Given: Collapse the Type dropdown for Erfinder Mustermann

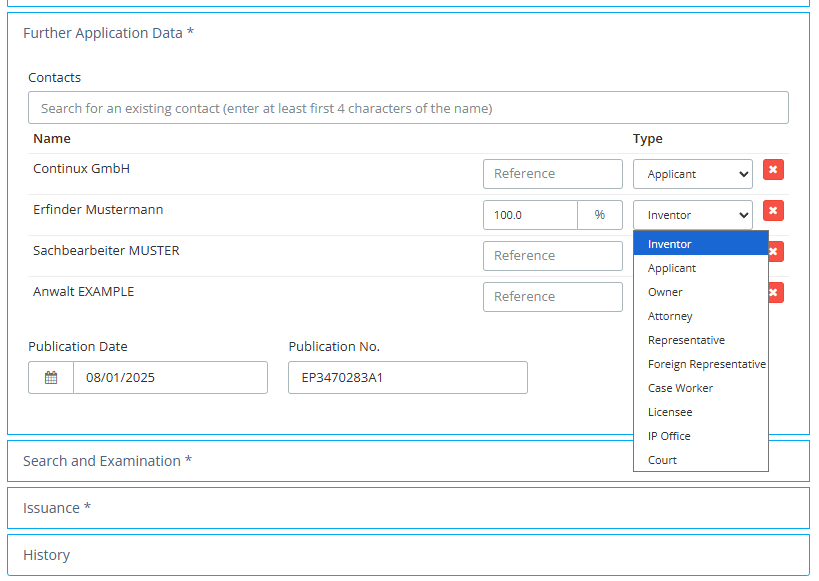Looking at the screenshot, I should coord(693,215).
